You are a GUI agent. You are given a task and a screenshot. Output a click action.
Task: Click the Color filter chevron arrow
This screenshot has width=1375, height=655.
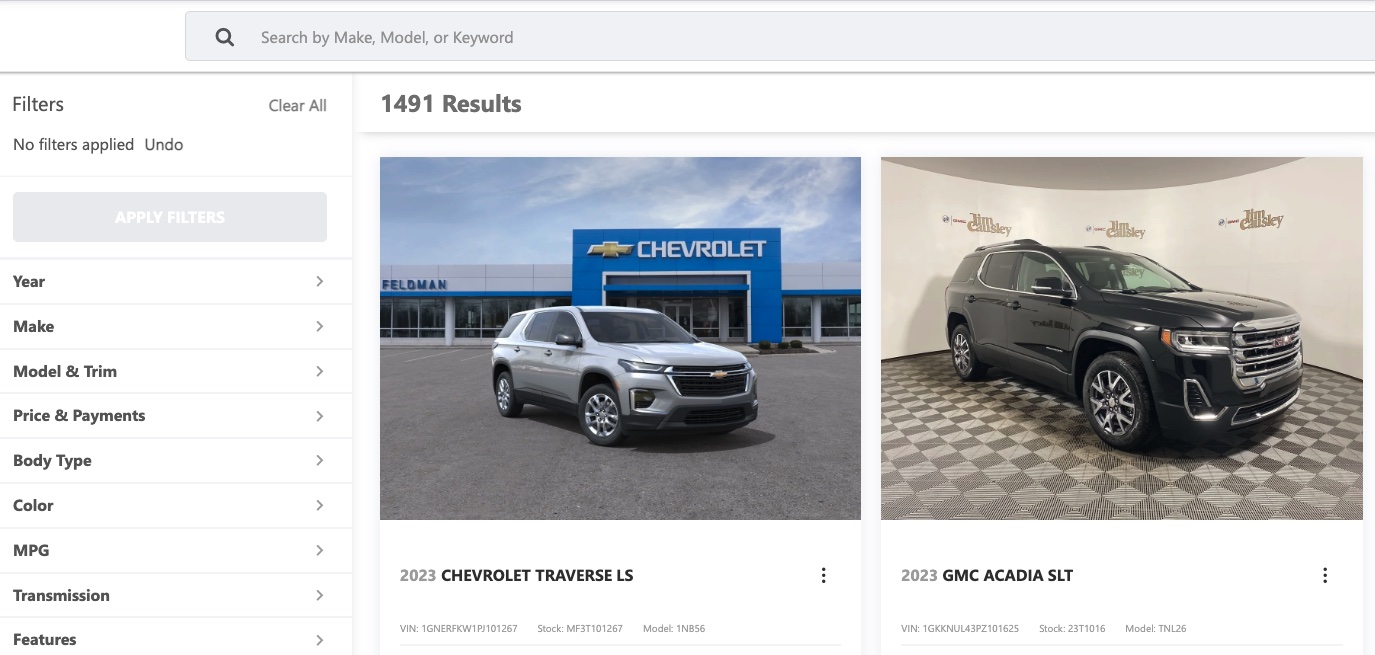(x=320, y=505)
